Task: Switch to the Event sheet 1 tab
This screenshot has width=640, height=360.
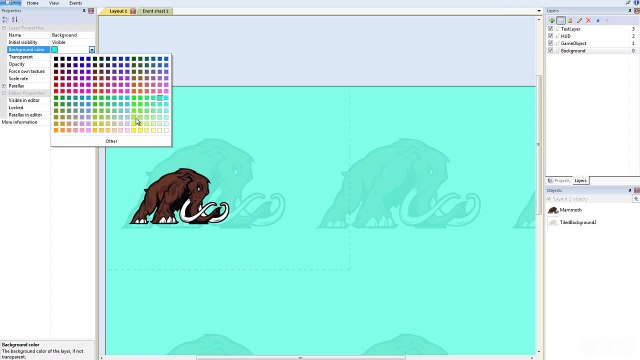Action: 155,11
